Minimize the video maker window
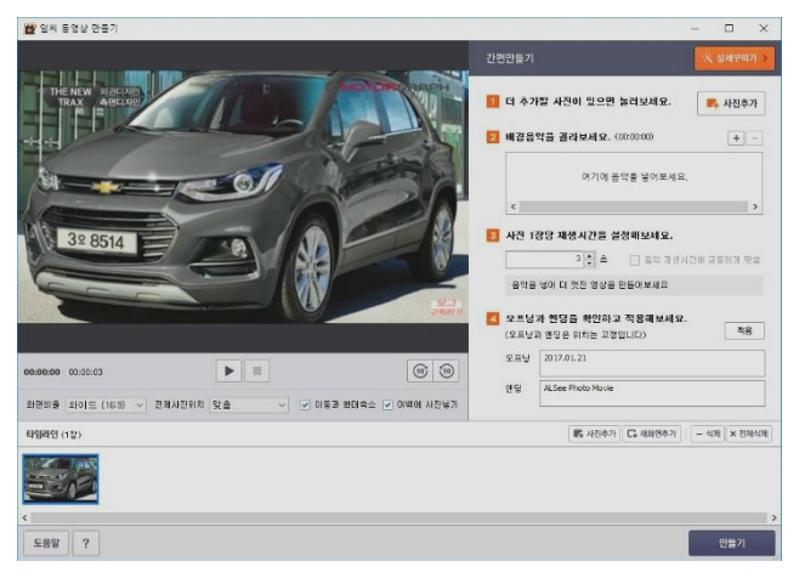 695,29
